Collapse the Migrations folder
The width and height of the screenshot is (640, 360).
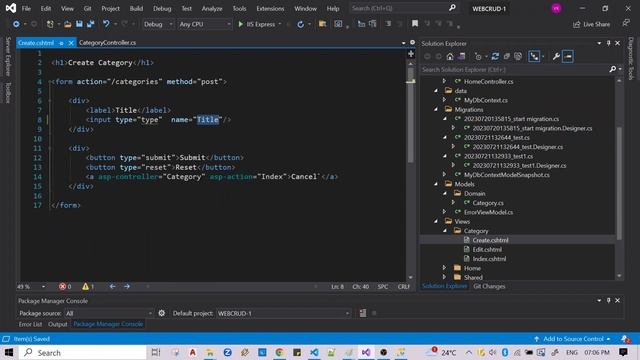tap(436, 109)
